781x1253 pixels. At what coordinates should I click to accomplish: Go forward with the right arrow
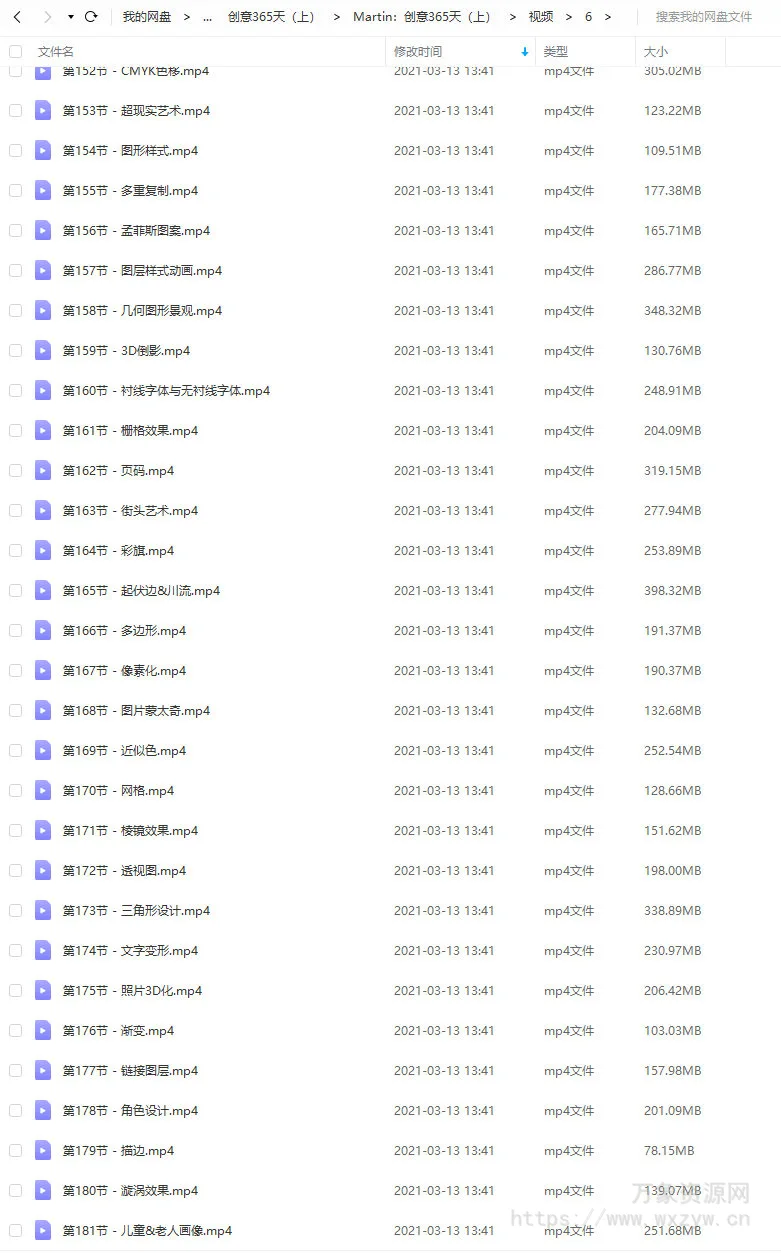pyautogui.click(x=47, y=17)
